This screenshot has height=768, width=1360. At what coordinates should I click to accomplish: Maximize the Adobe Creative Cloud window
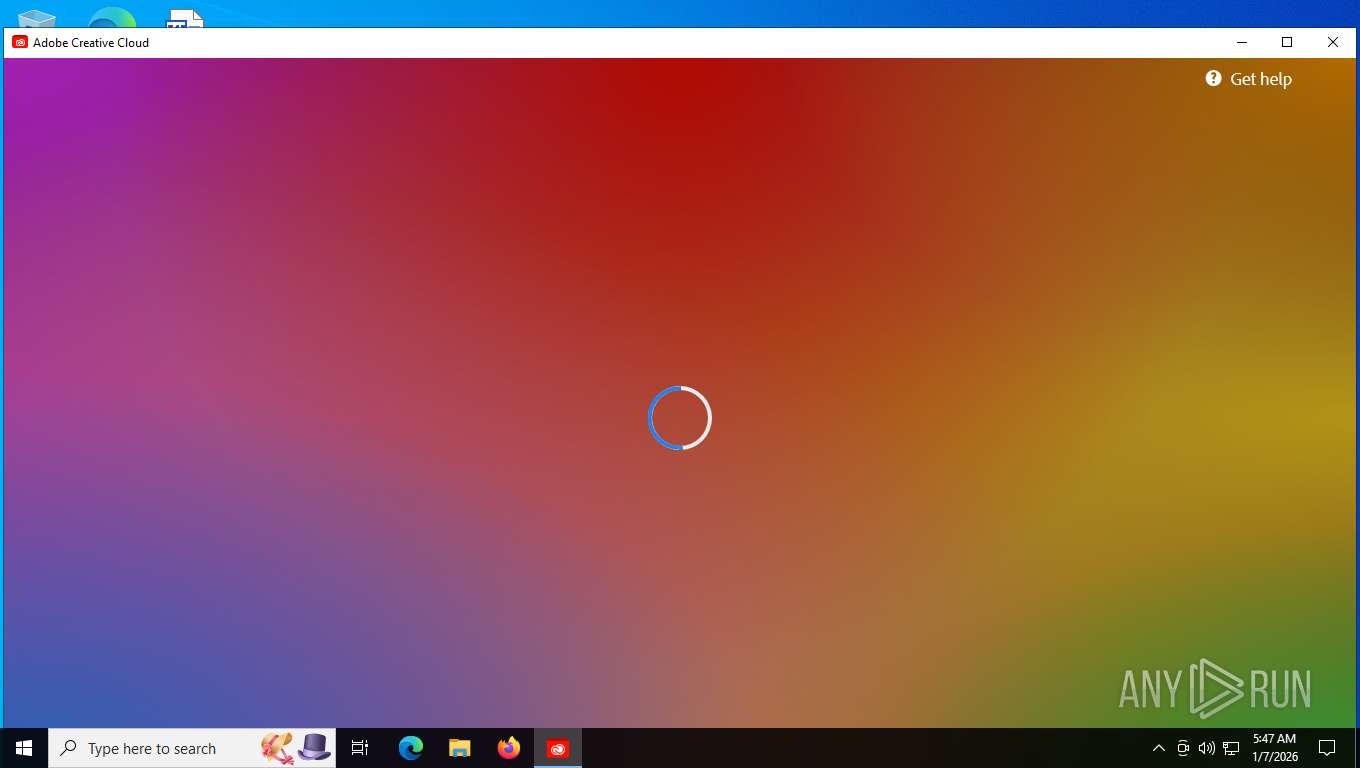click(x=1287, y=42)
